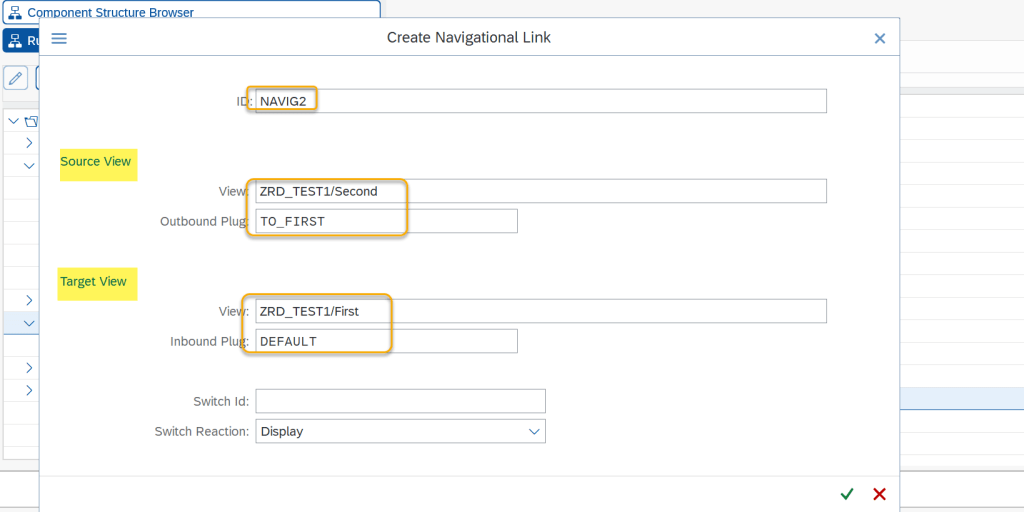Close the Create Navigational Link dialog
The image size is (1024, 512).
click(880, 38)
